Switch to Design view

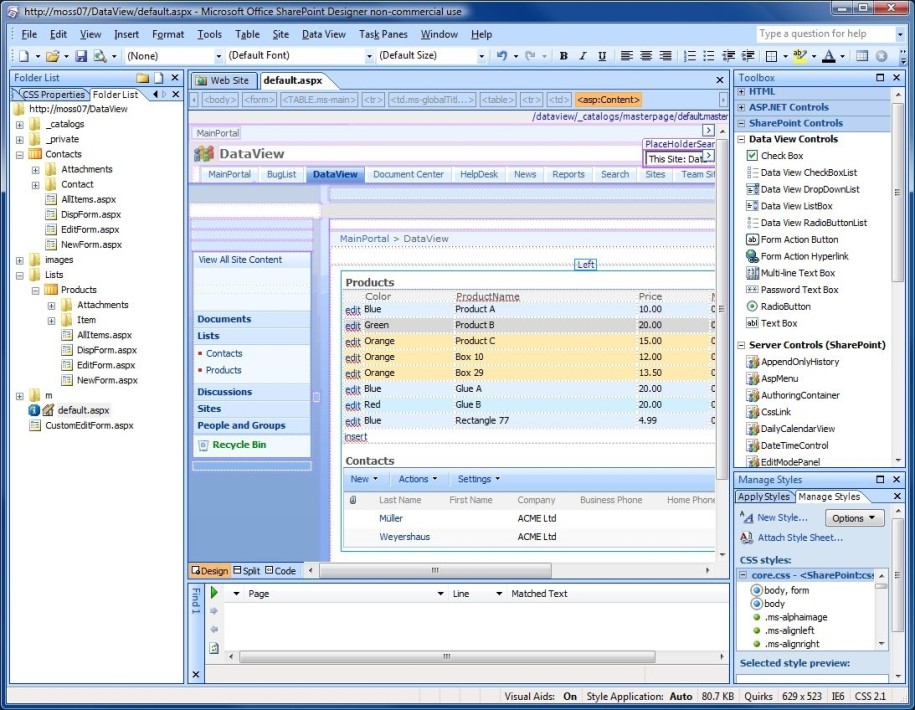click(210, 571)
